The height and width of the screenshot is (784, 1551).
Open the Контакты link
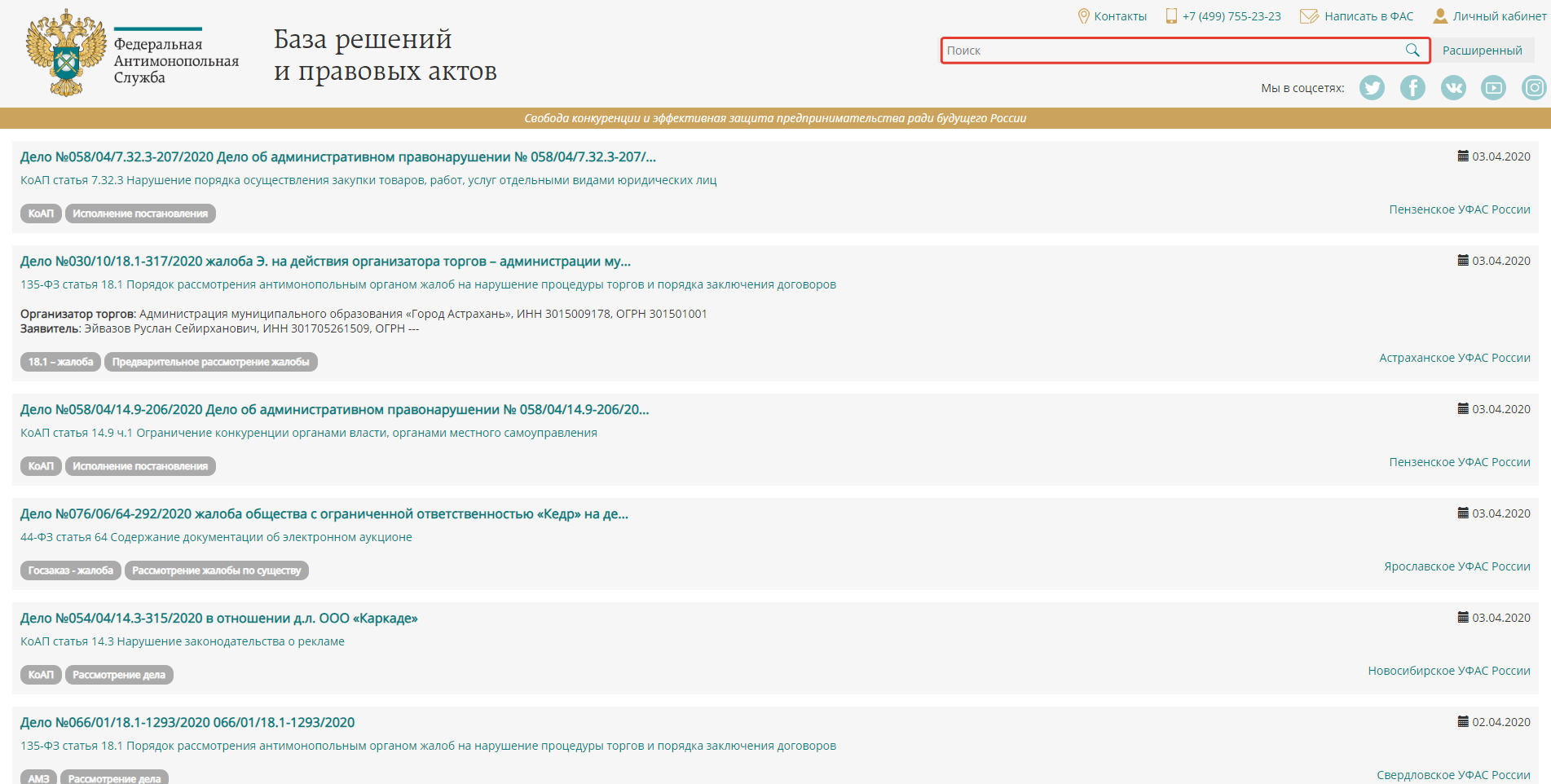click(x=1120, y=16)
